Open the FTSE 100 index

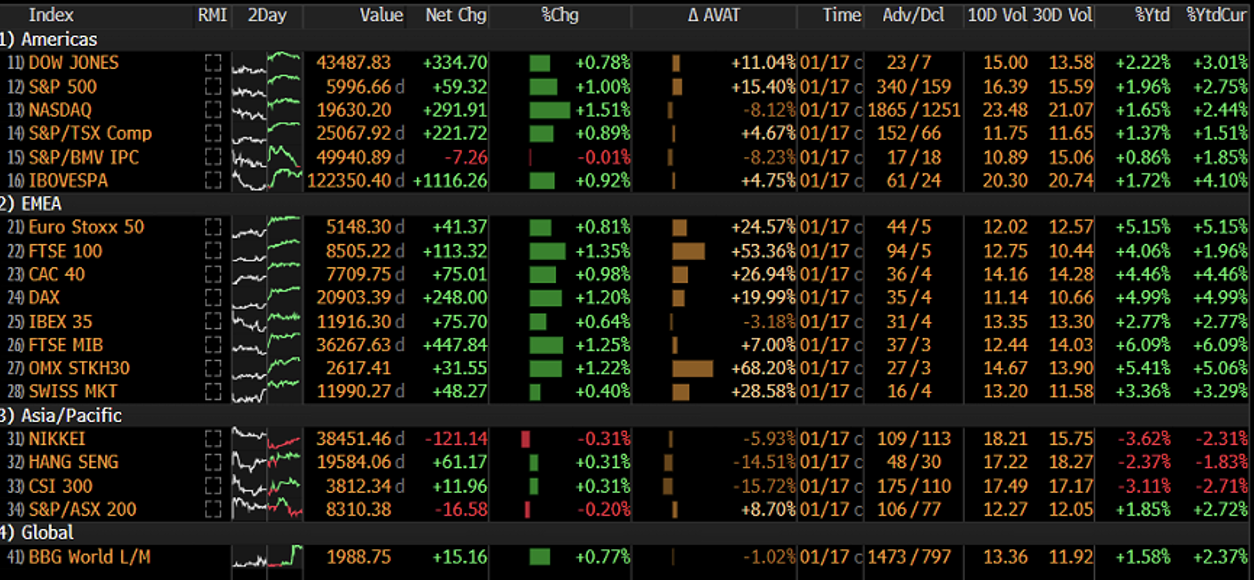point(65,251)
